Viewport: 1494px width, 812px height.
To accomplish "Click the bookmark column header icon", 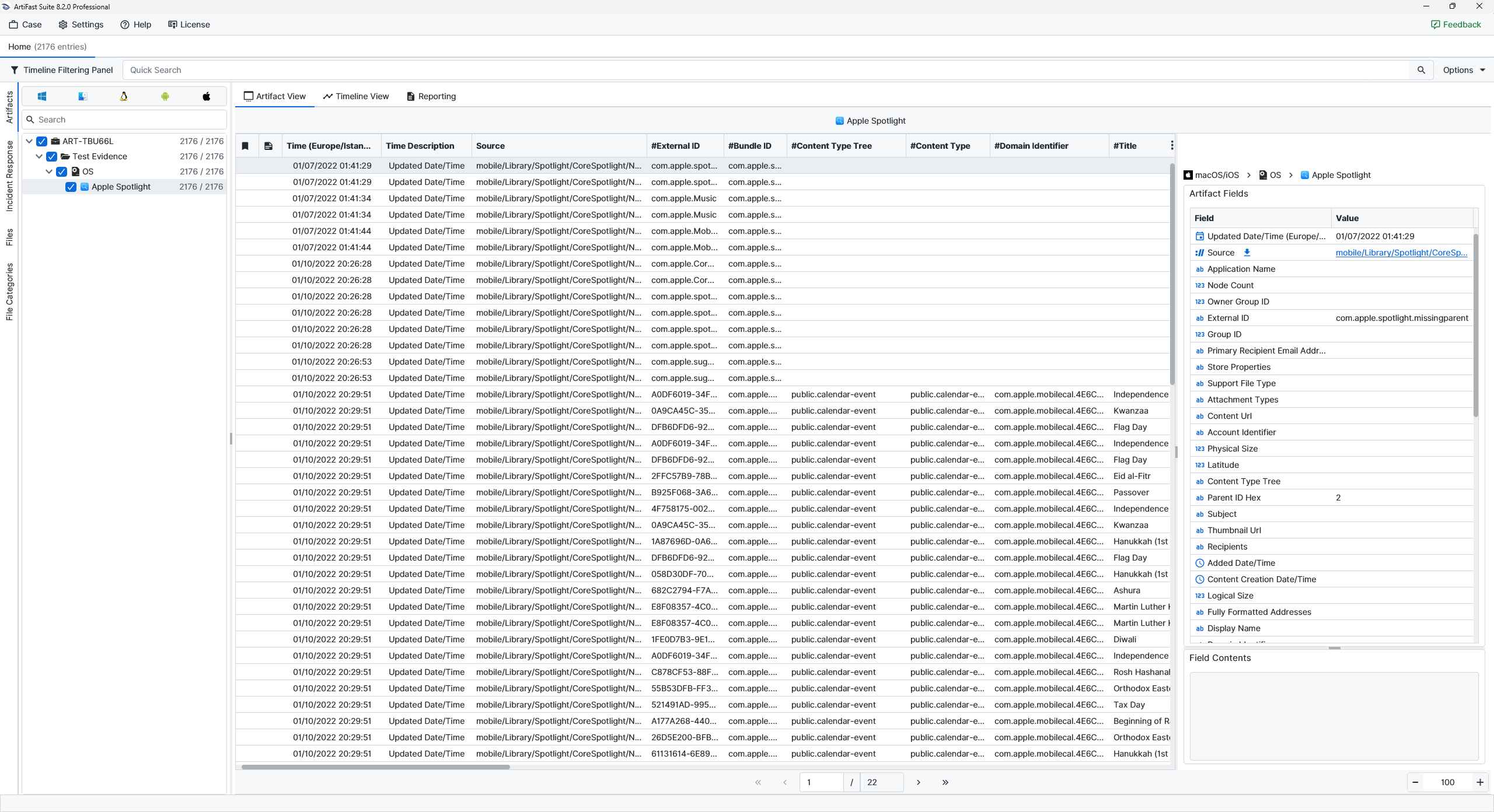I will [245, 146].
